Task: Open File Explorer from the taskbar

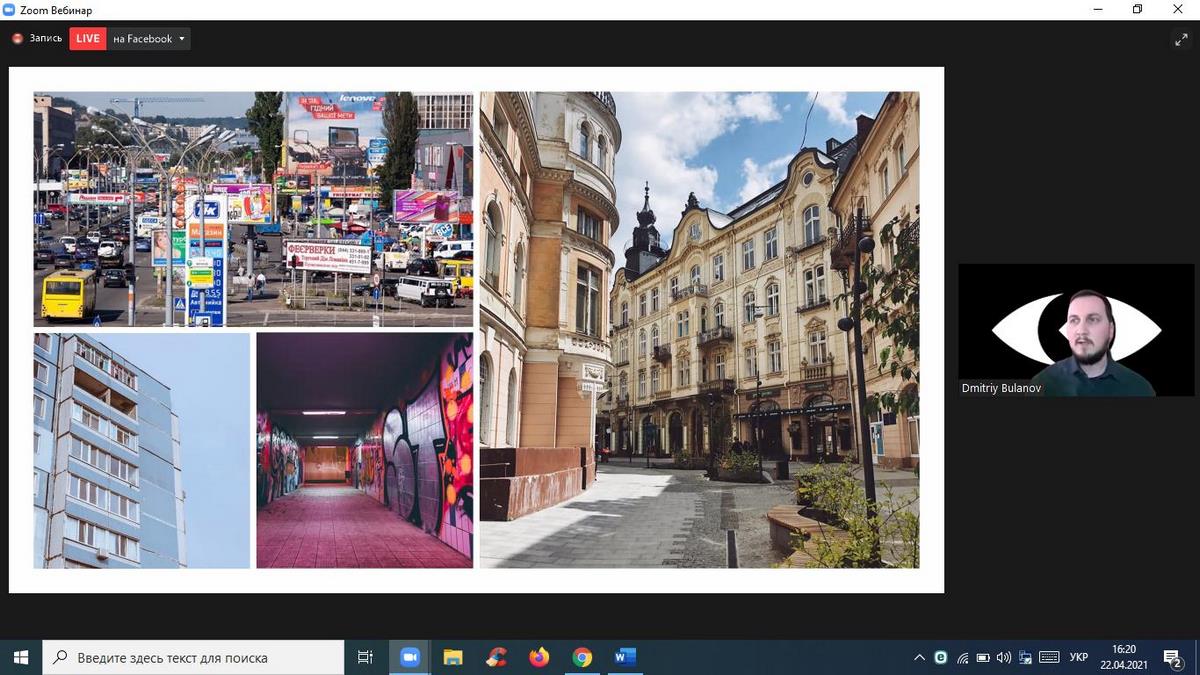Action: [453, 657]
